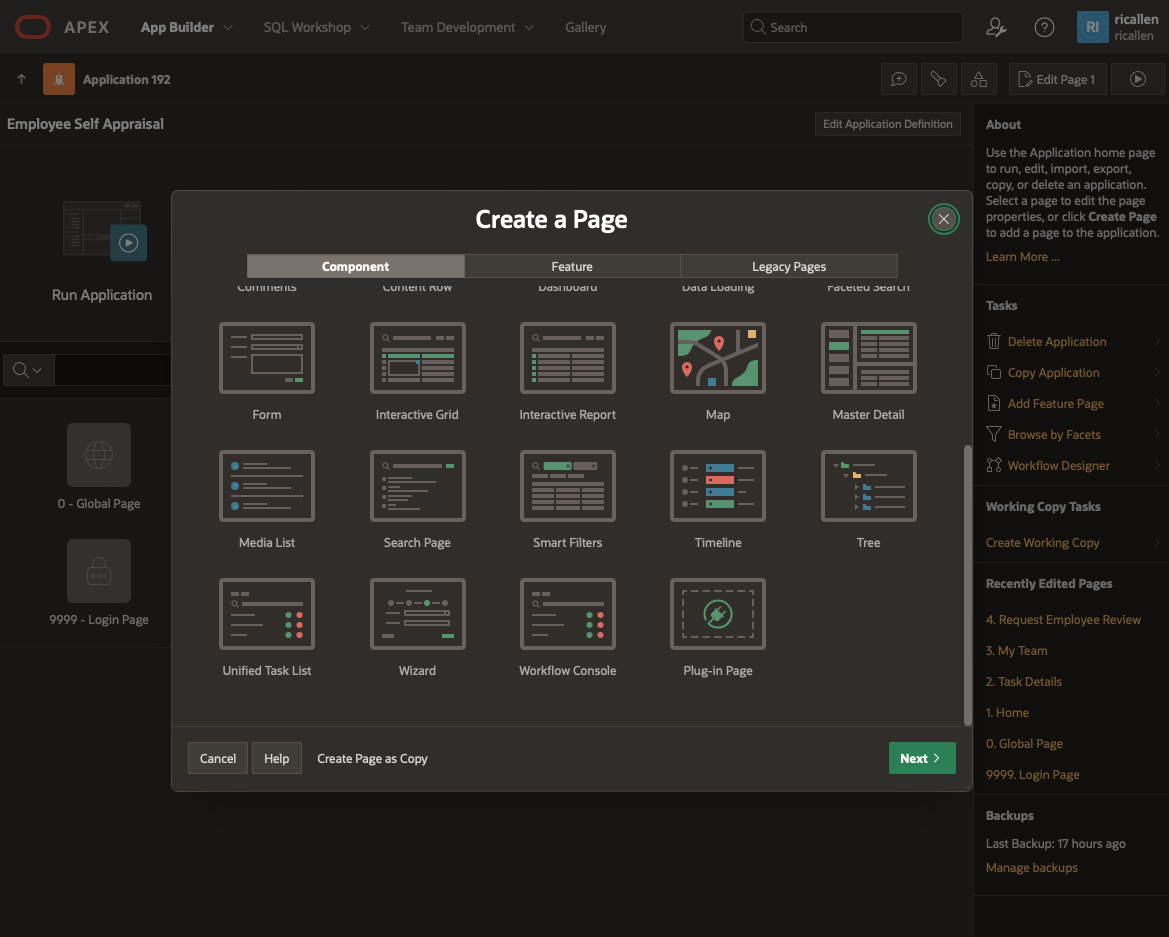Open the administration user-key icon
The image size is (1169, 937).
coord(996,28)
